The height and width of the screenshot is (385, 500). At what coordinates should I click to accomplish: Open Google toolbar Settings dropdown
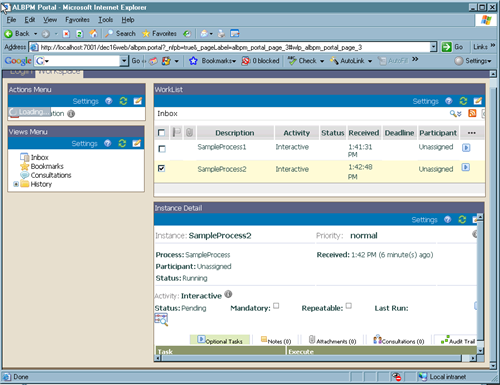click(473, 61)
